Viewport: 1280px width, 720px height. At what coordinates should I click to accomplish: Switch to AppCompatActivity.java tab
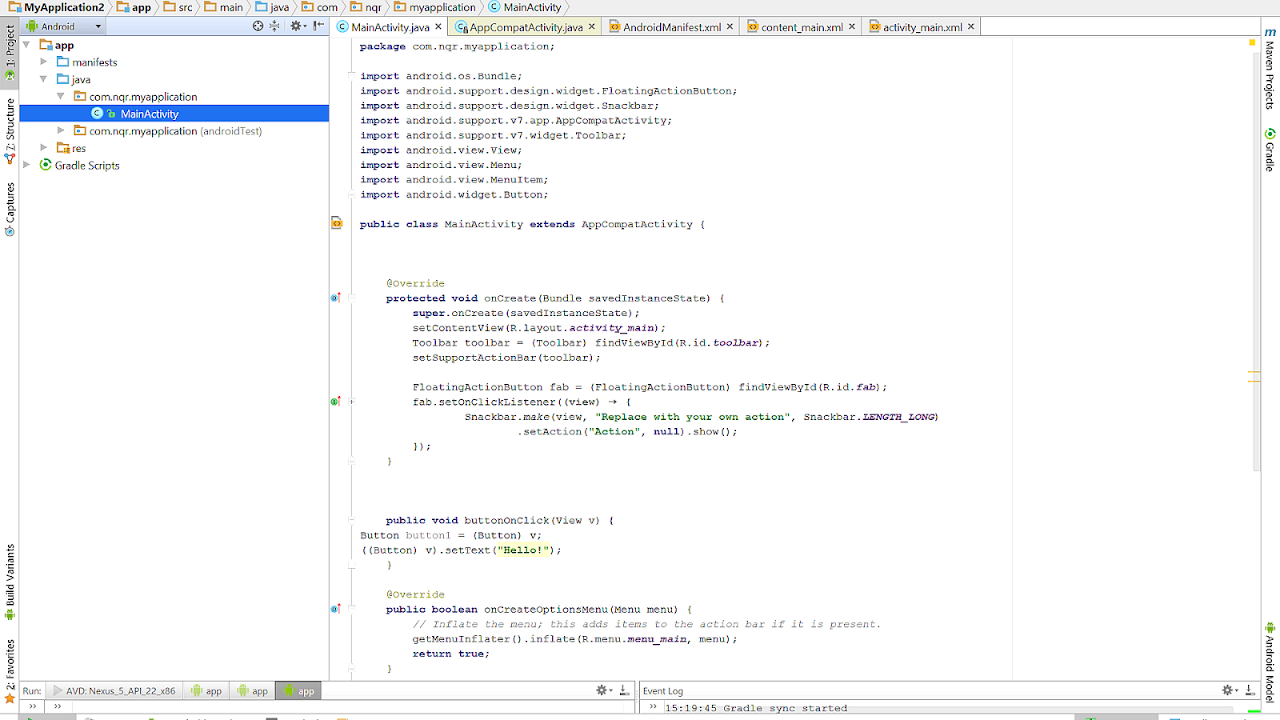[526, 27]
